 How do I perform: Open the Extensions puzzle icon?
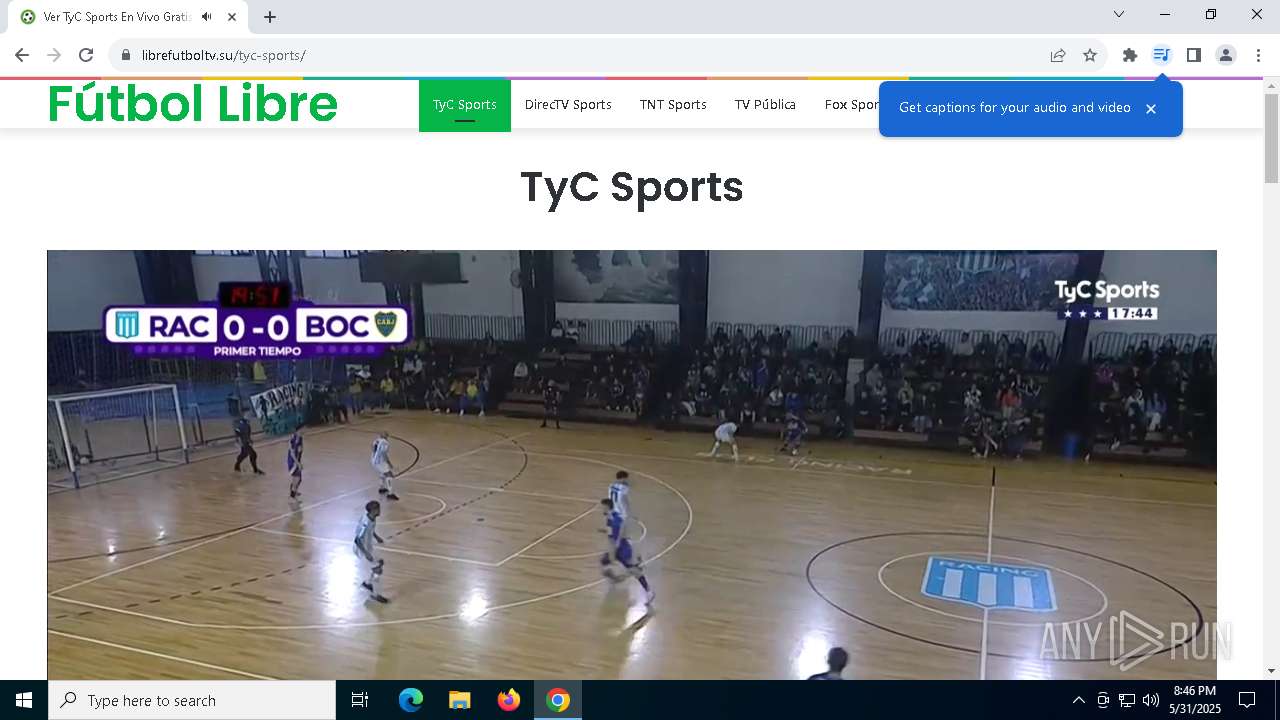pyautogui.click(x=1130, y=55)
